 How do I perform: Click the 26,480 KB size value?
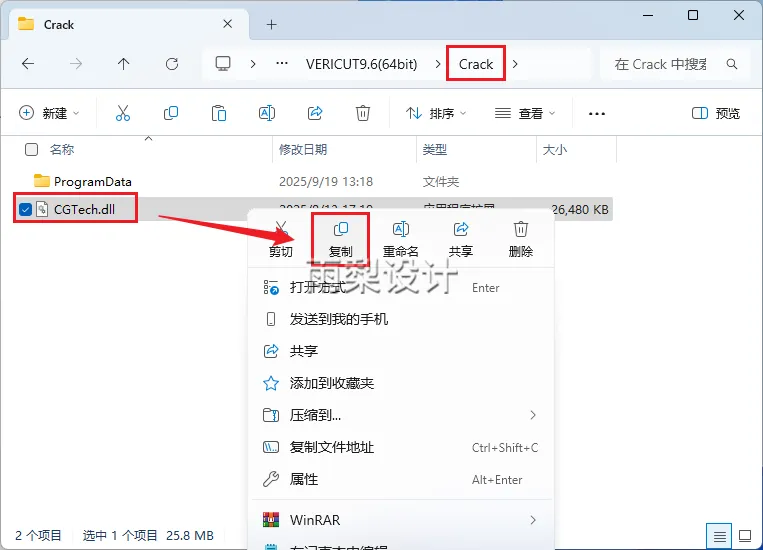click(x=580, y=210)
